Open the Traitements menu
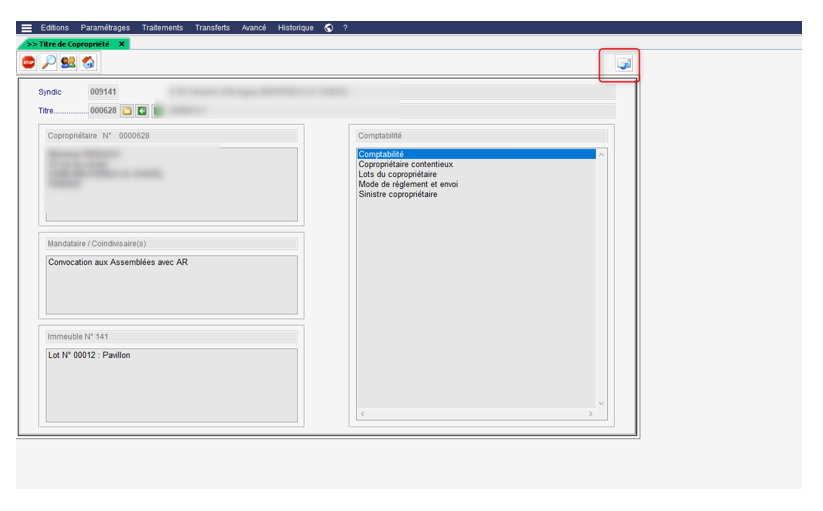Screen dimensions: 823x511 (x=163, y=28)
